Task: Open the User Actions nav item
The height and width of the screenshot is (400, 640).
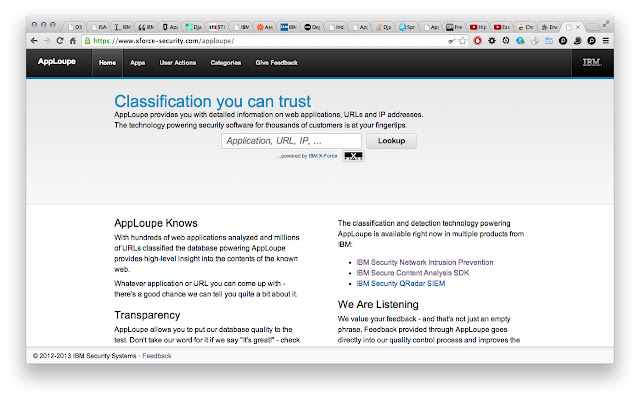Action: tap(178, 62)
